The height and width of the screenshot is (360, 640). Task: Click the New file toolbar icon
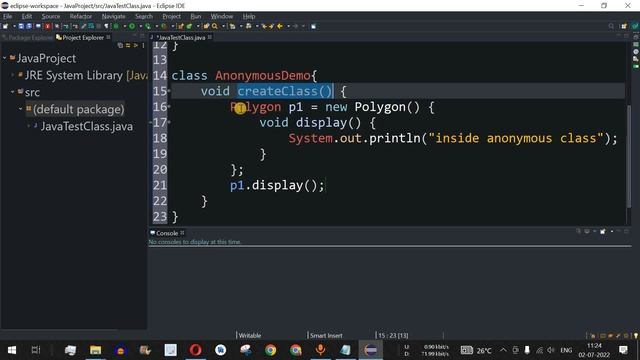[5, 26]
